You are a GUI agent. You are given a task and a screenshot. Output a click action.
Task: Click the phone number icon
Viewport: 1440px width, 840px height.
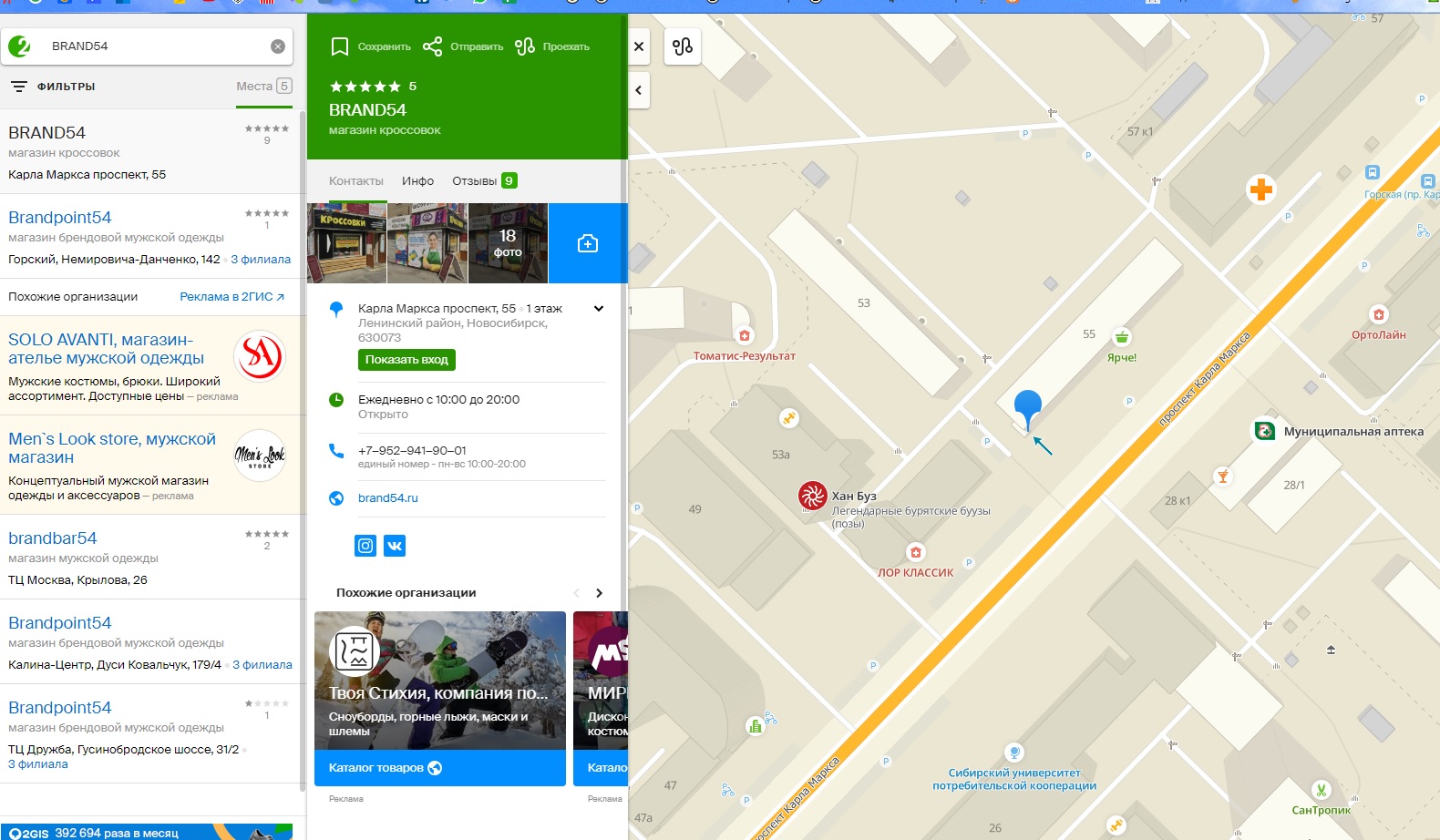pyautogui.click(x=336, y=451)
